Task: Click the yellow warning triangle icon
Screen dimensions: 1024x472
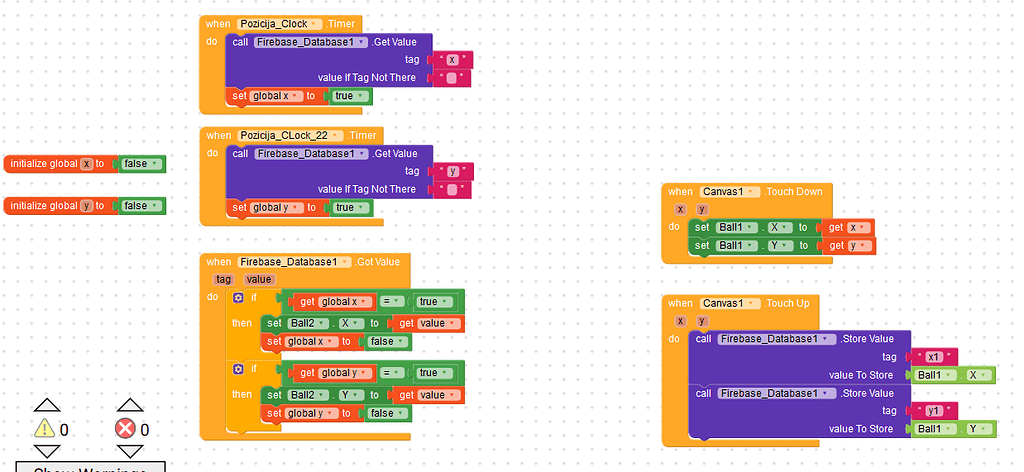Action: 44,428
